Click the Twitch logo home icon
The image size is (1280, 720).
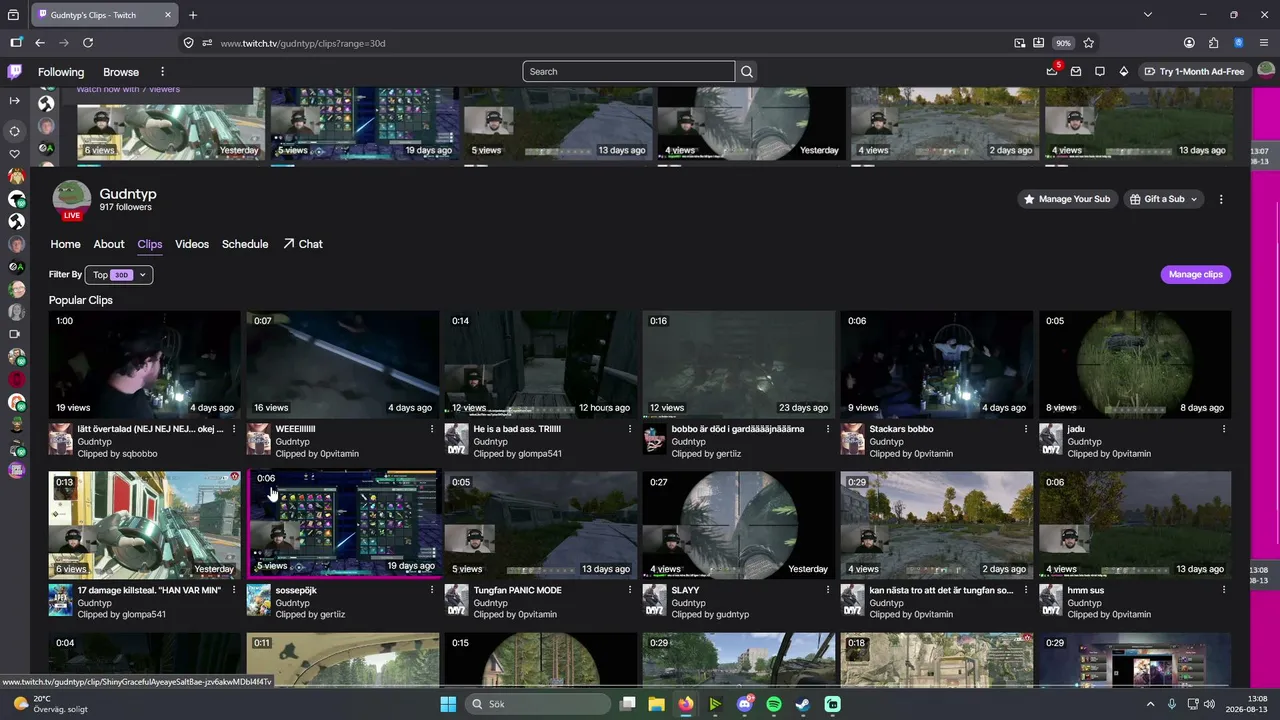(x=15, y=72)
